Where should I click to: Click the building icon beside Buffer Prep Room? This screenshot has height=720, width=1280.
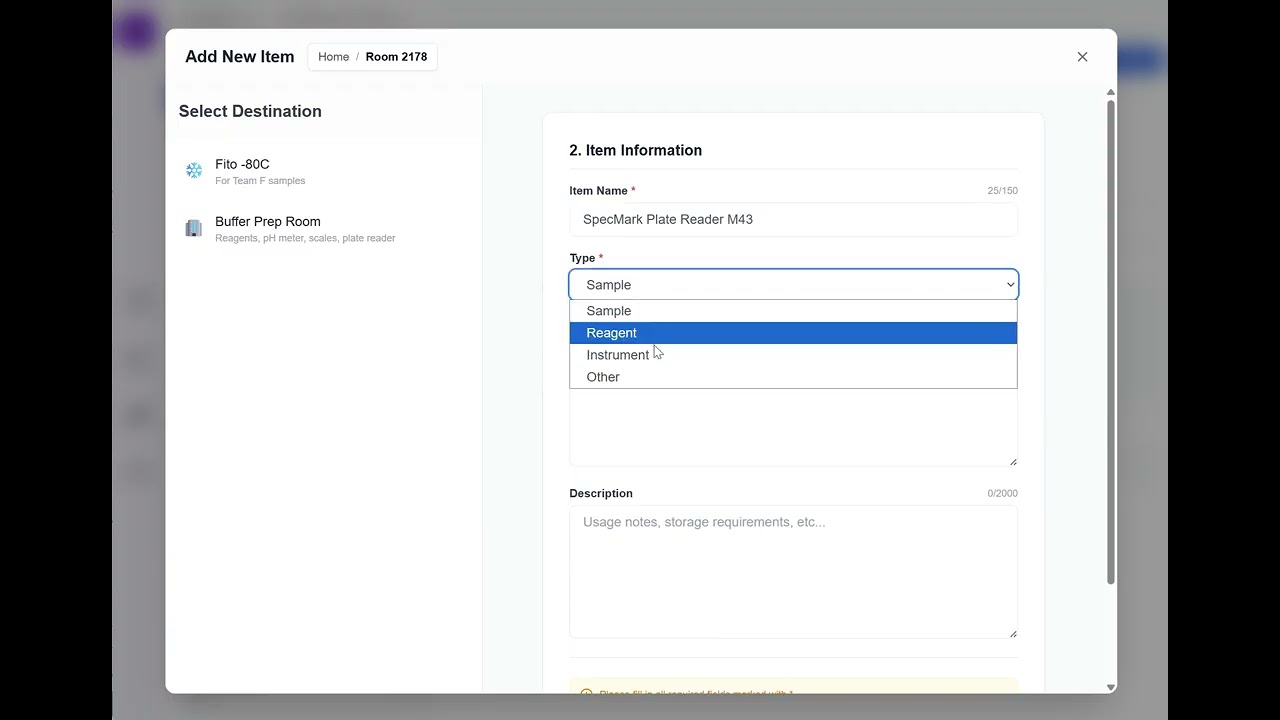tap(194, 229)
